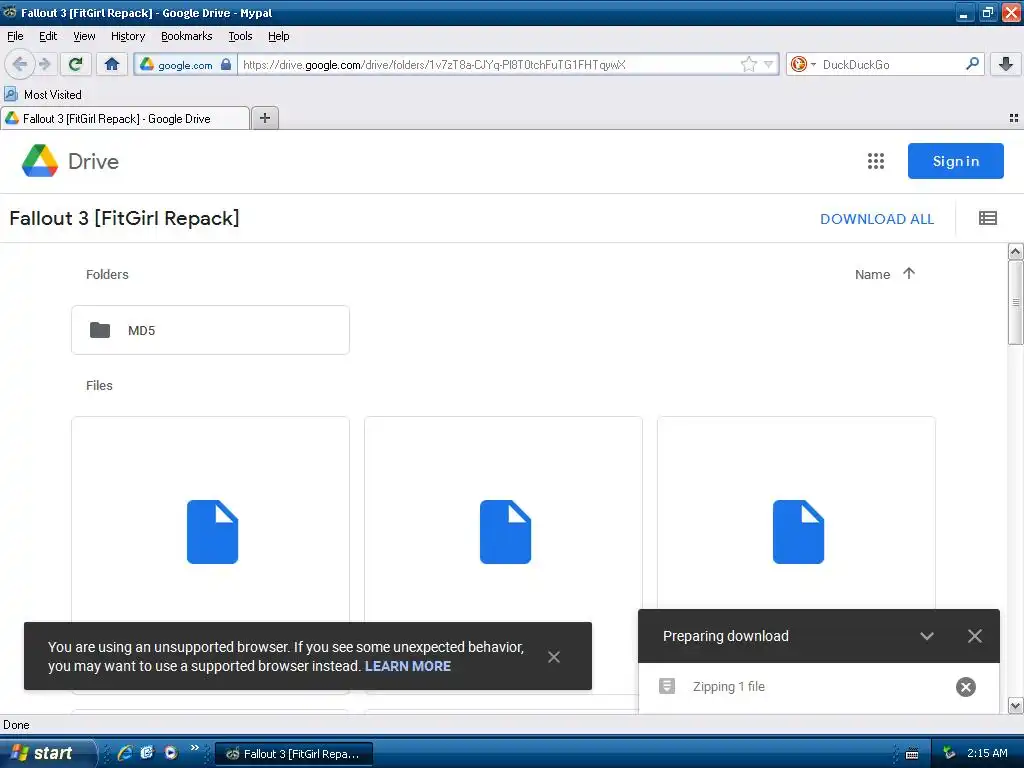Launch Internet Explorer from quick launch
Screen dimensions: 1024x768
(x=125, y=753)
